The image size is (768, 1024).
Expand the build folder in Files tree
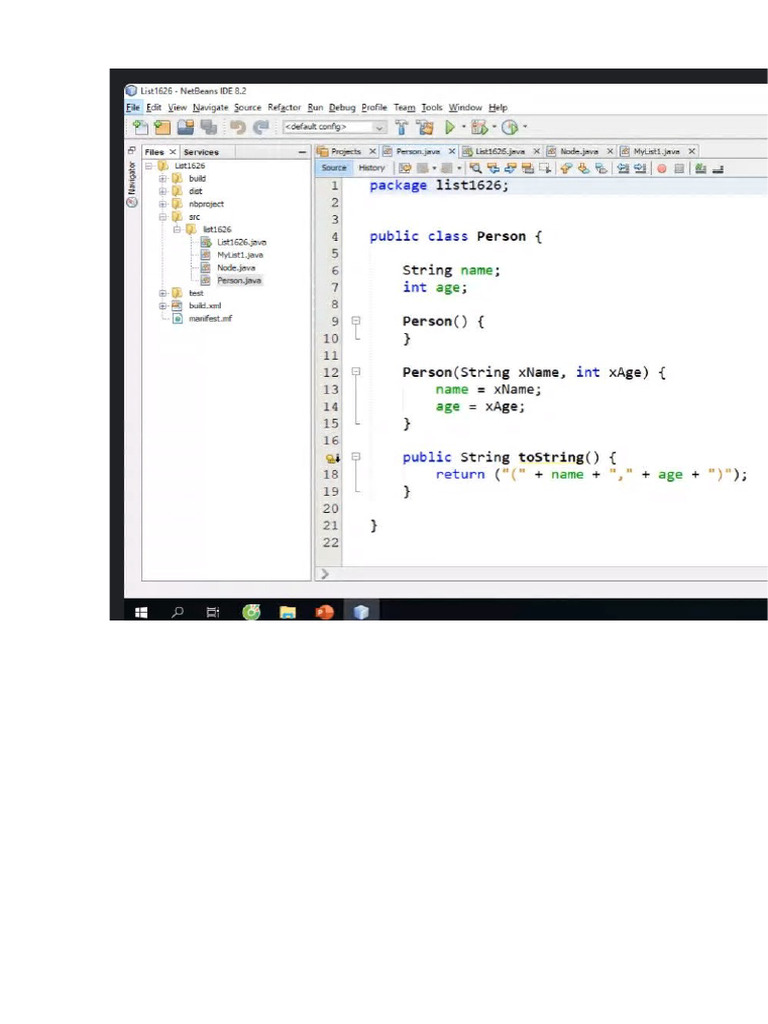[x=162, y=178]
